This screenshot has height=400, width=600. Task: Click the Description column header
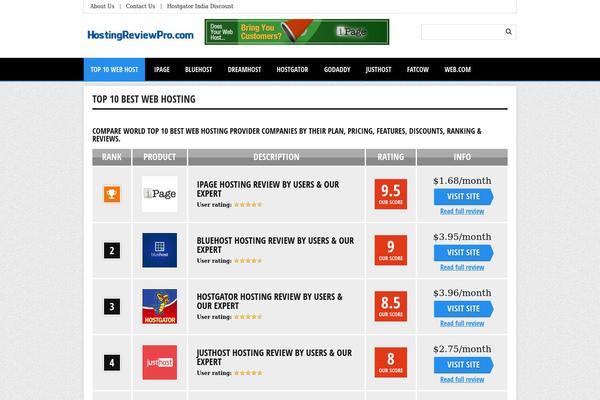coord(276,157)
